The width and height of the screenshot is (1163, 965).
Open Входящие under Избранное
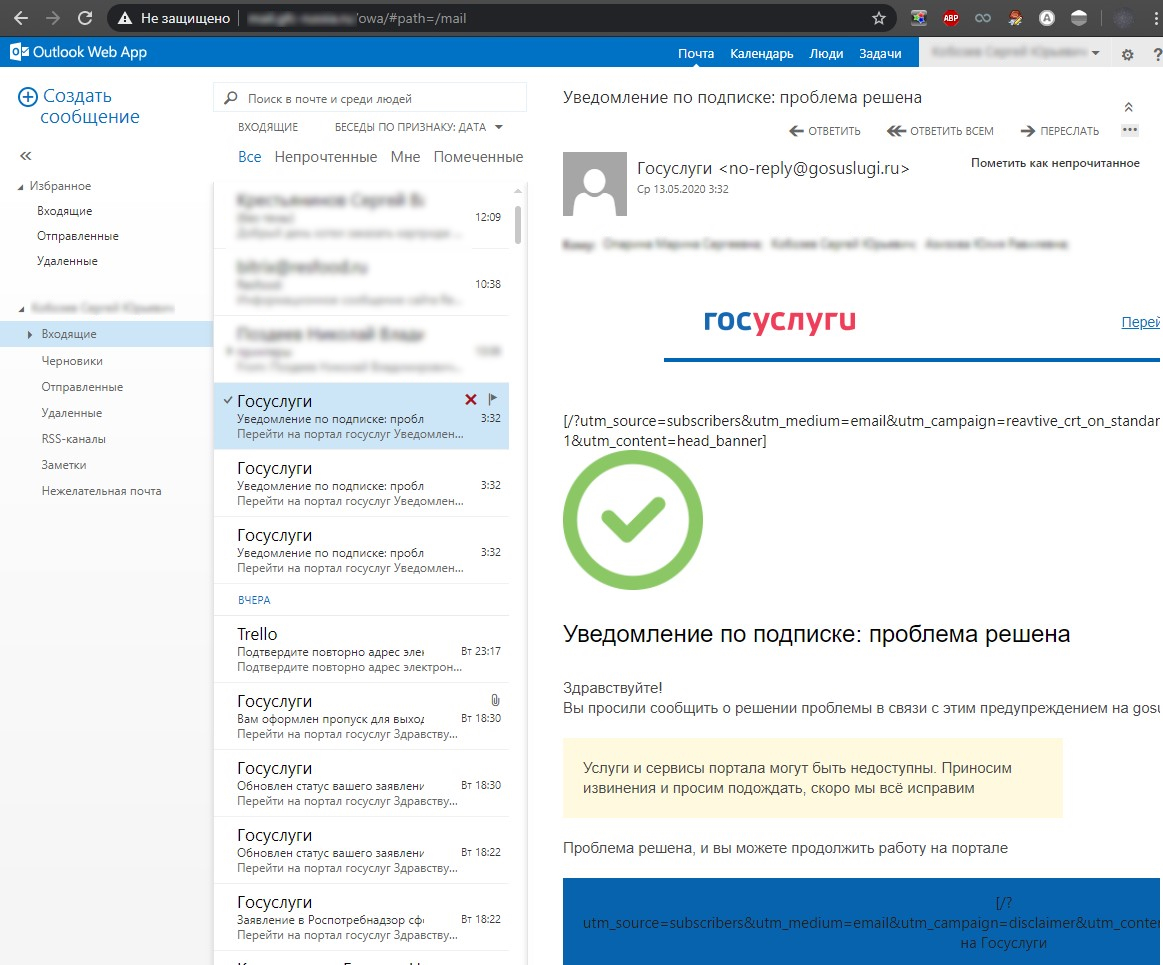(x=65, y=211)
